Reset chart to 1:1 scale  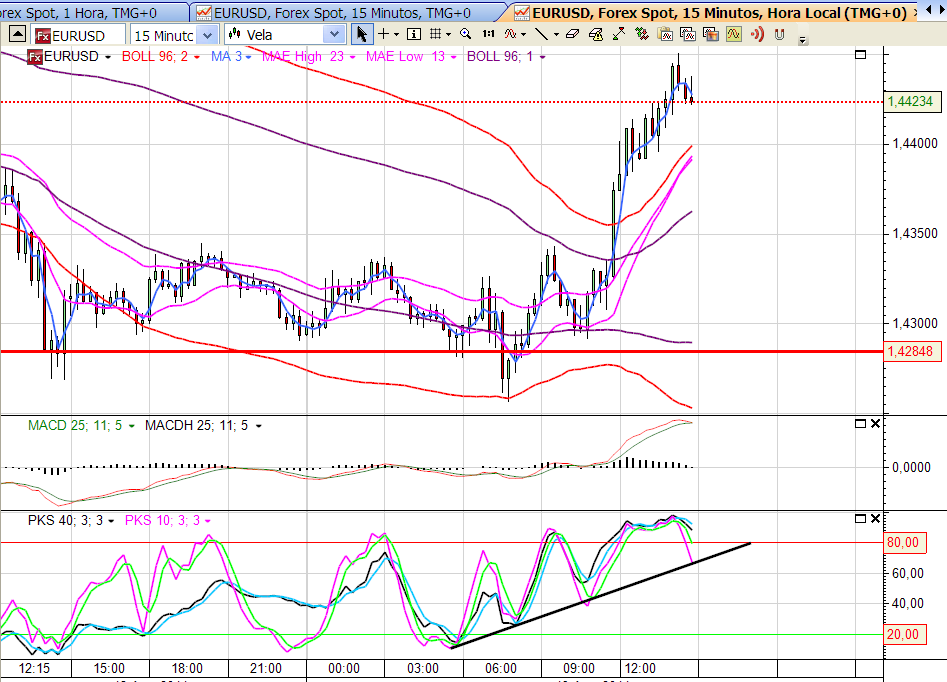click(x=489, y=34)
